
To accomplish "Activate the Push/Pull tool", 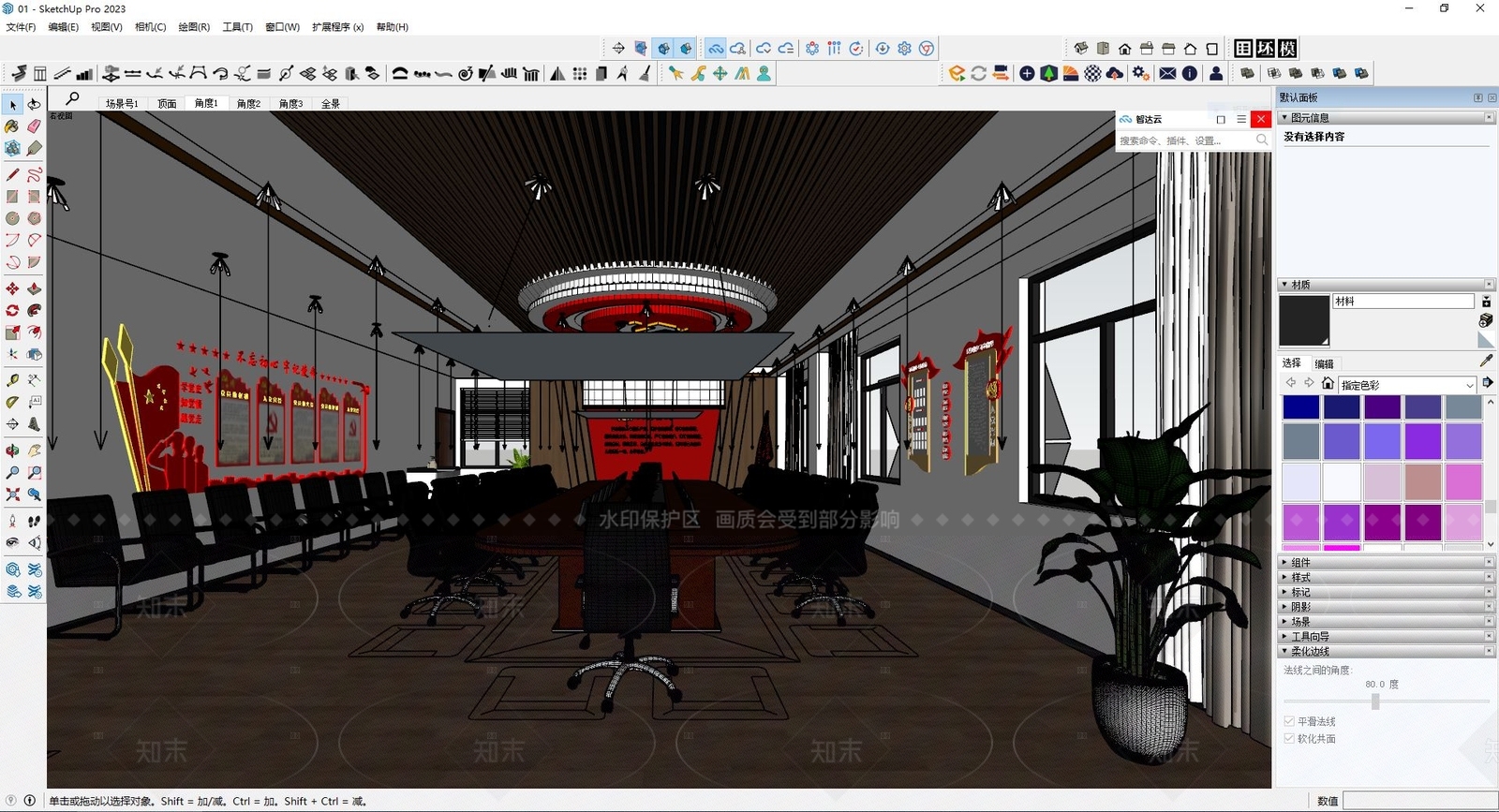I will (35, 288).
